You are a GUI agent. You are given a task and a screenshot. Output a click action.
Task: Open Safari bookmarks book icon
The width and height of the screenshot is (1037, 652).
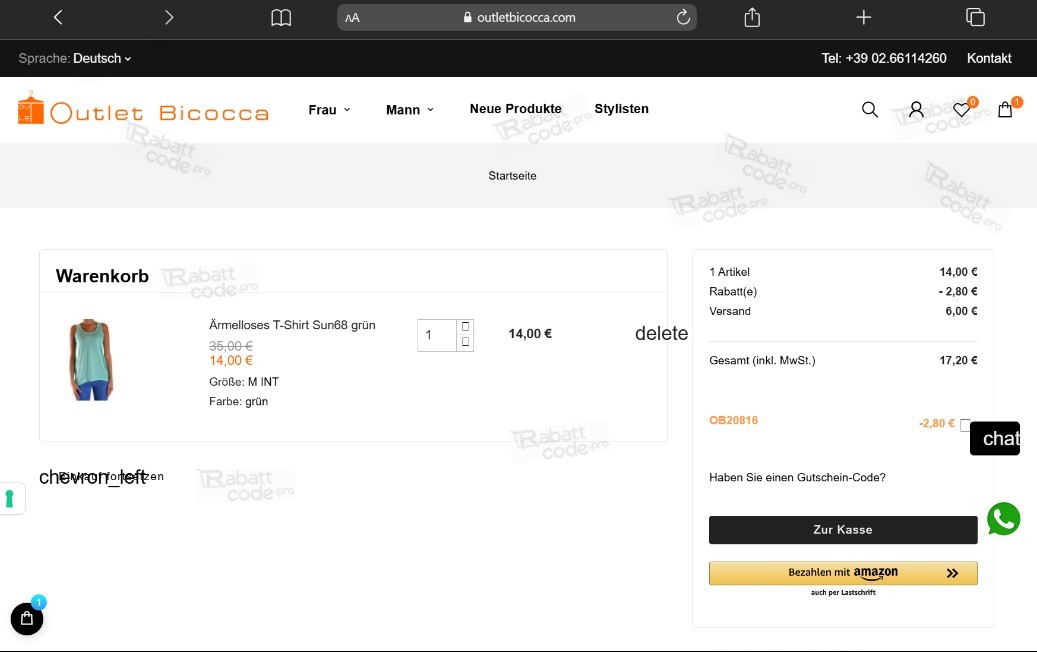(x=281, y=18)
